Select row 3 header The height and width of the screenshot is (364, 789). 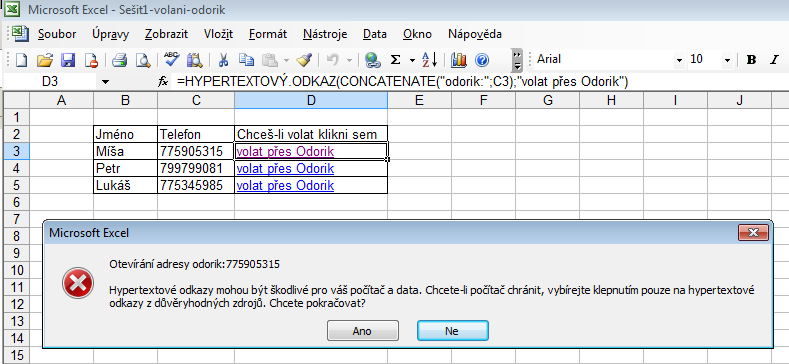coord(17,151)
